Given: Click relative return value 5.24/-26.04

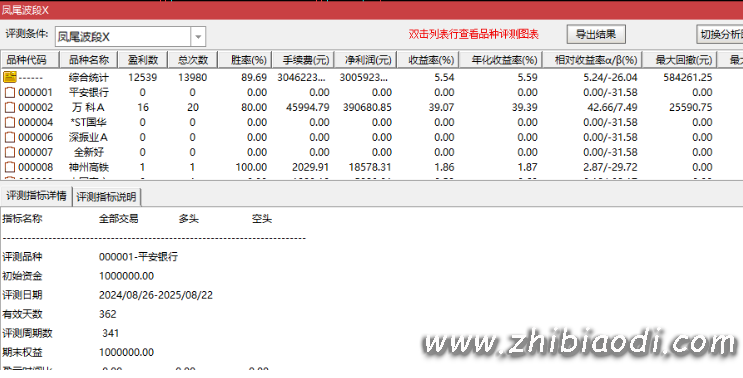Looking at the screenshot, I should point(610,77).
